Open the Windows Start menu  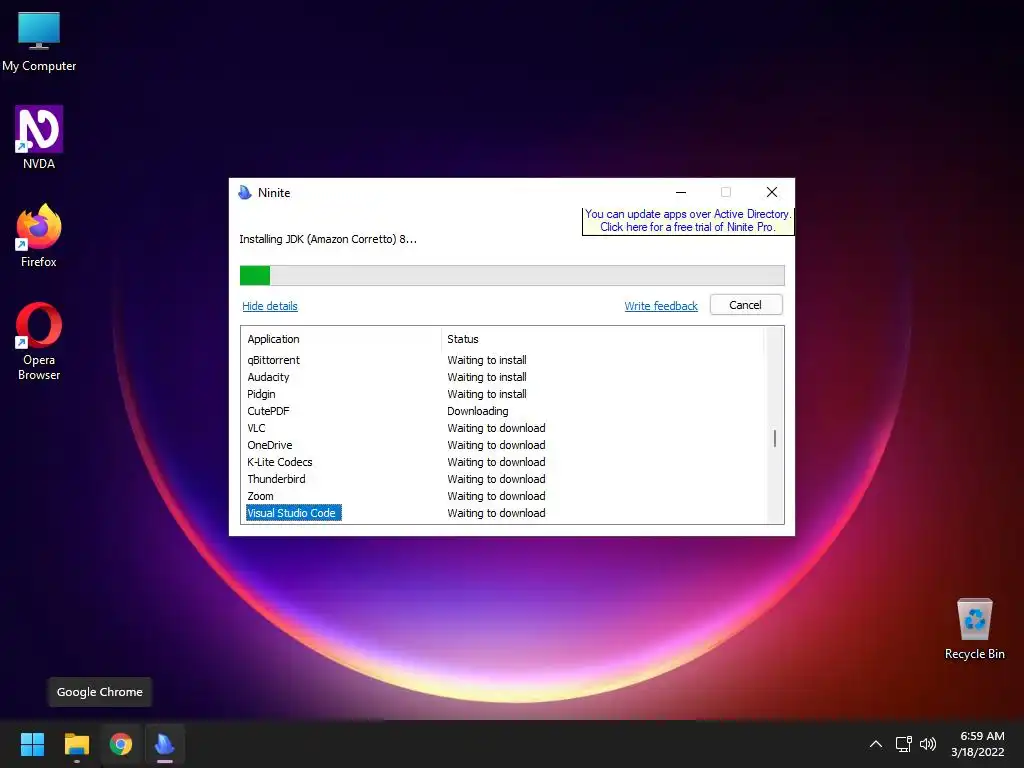click(x=32, y=744)
